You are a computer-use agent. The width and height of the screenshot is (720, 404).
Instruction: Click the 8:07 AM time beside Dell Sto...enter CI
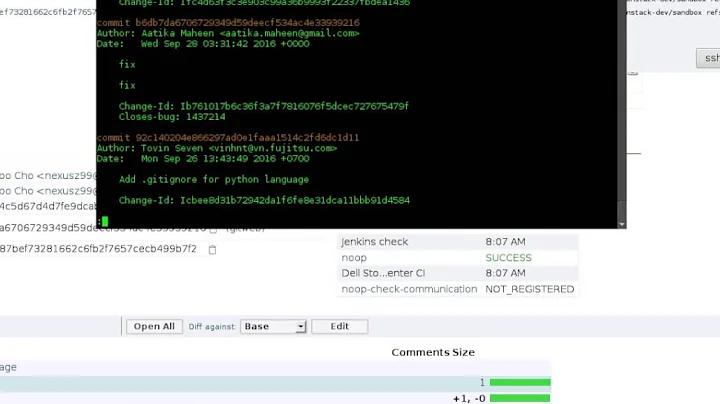(505, 273)
